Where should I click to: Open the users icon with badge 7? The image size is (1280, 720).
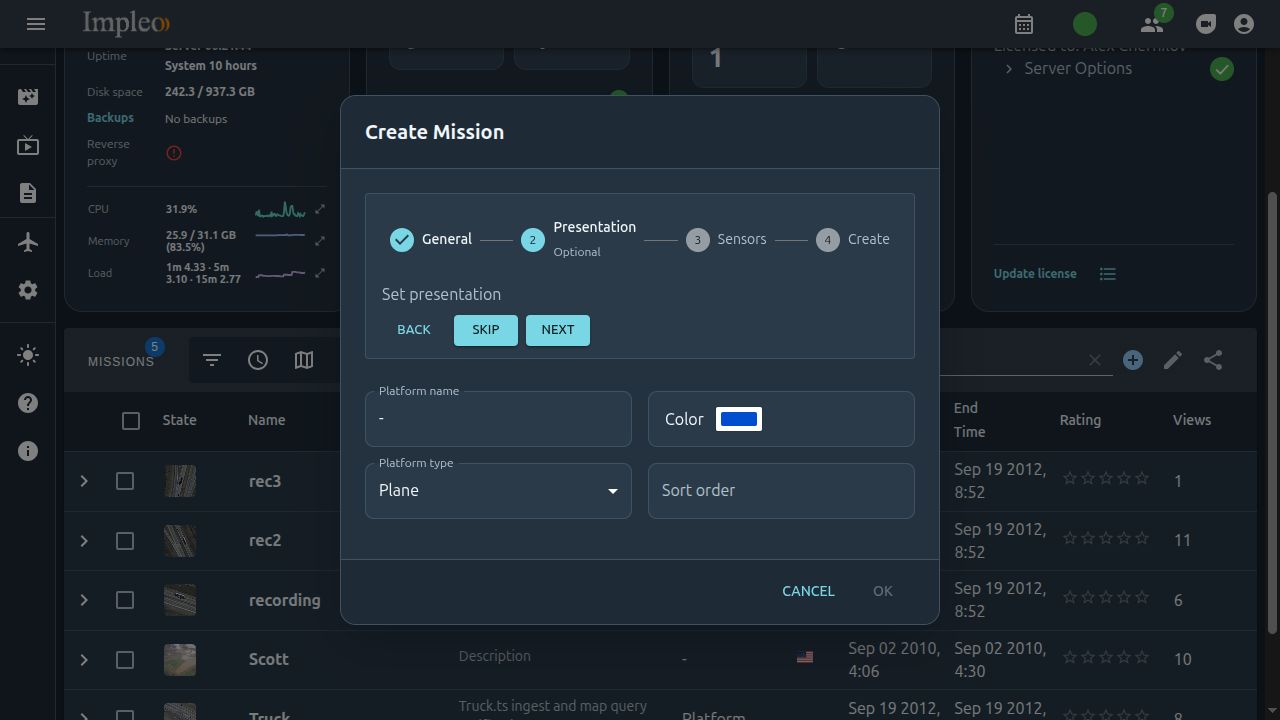point(1152,24)
